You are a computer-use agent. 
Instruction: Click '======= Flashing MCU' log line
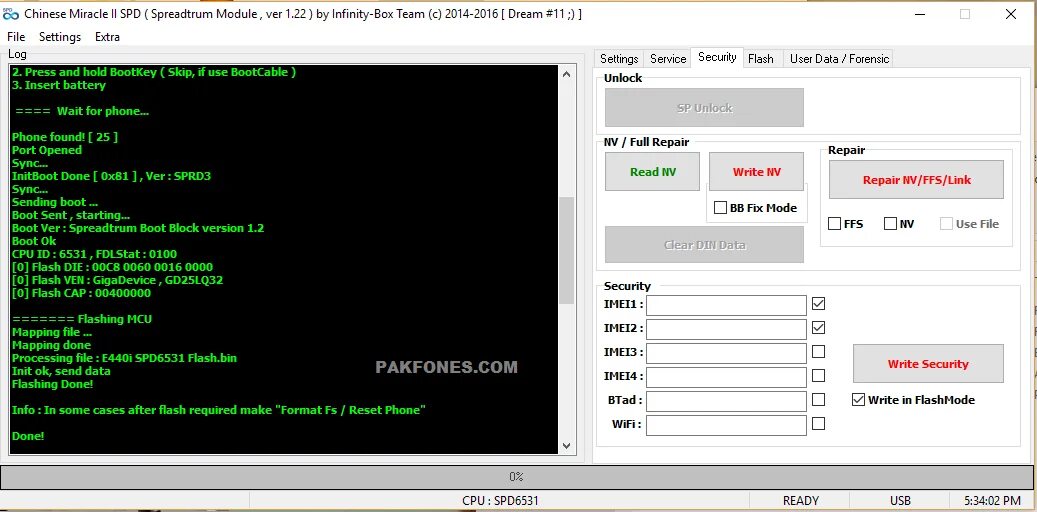82,319
